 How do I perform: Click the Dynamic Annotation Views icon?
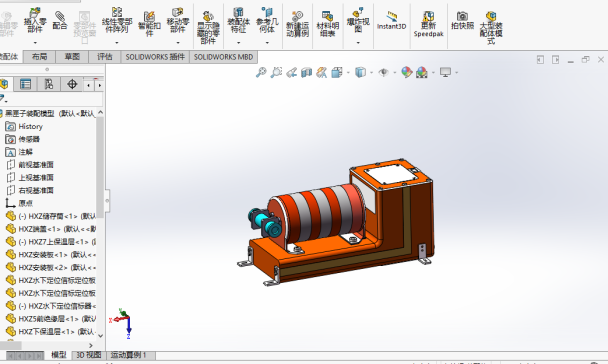[x=321, y=72]
